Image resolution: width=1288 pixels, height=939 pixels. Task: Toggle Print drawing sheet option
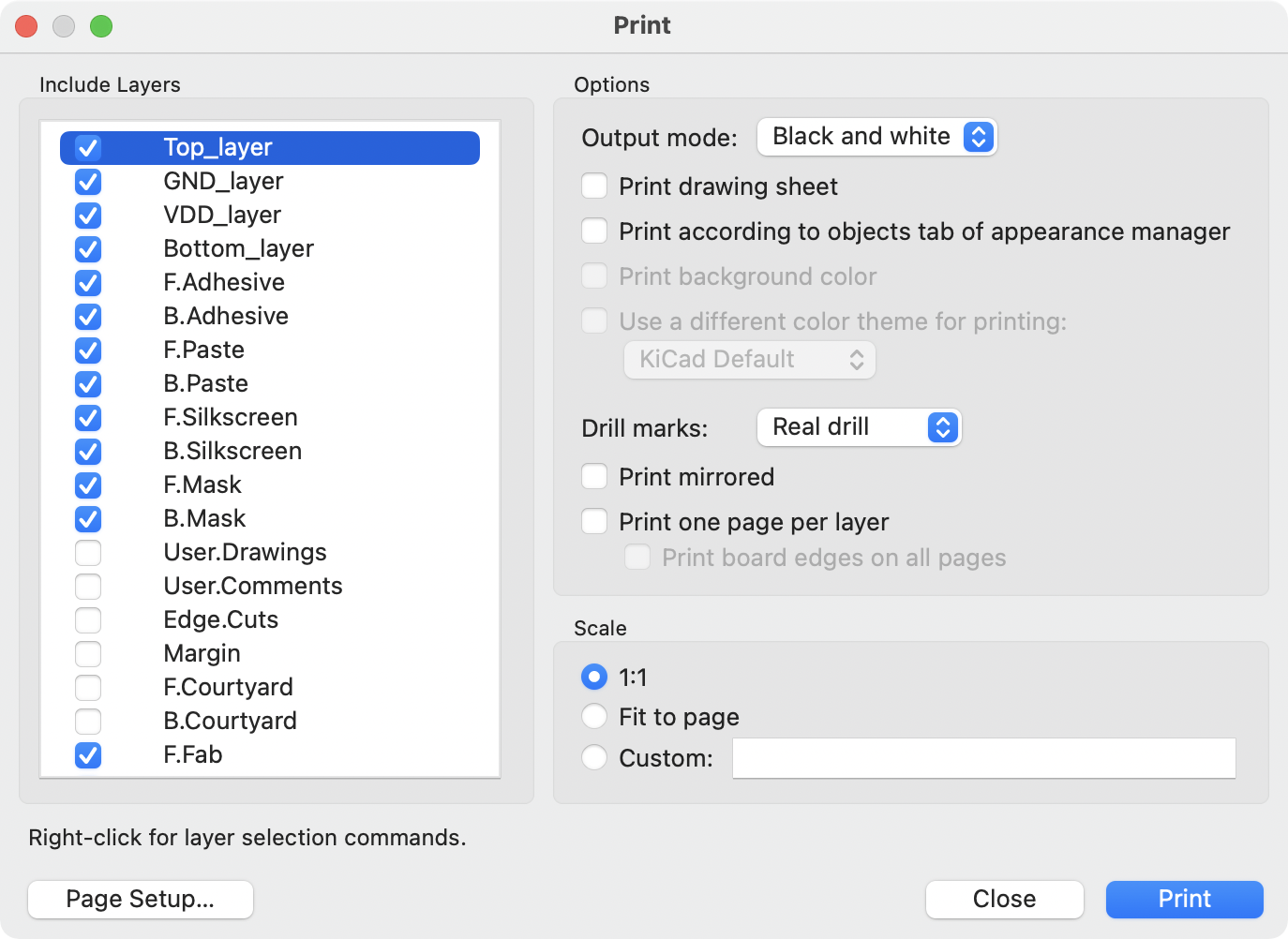(593, 186)
